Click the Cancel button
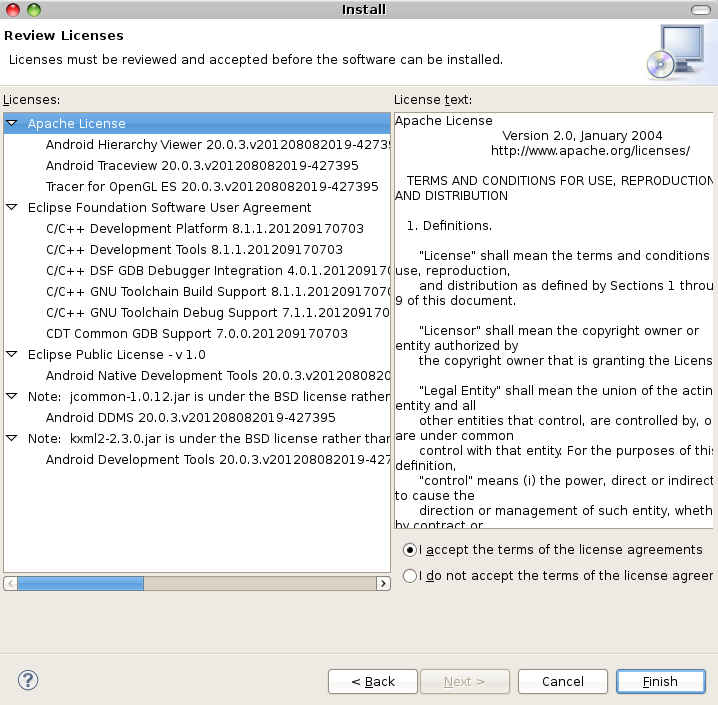 pos(563,682)
